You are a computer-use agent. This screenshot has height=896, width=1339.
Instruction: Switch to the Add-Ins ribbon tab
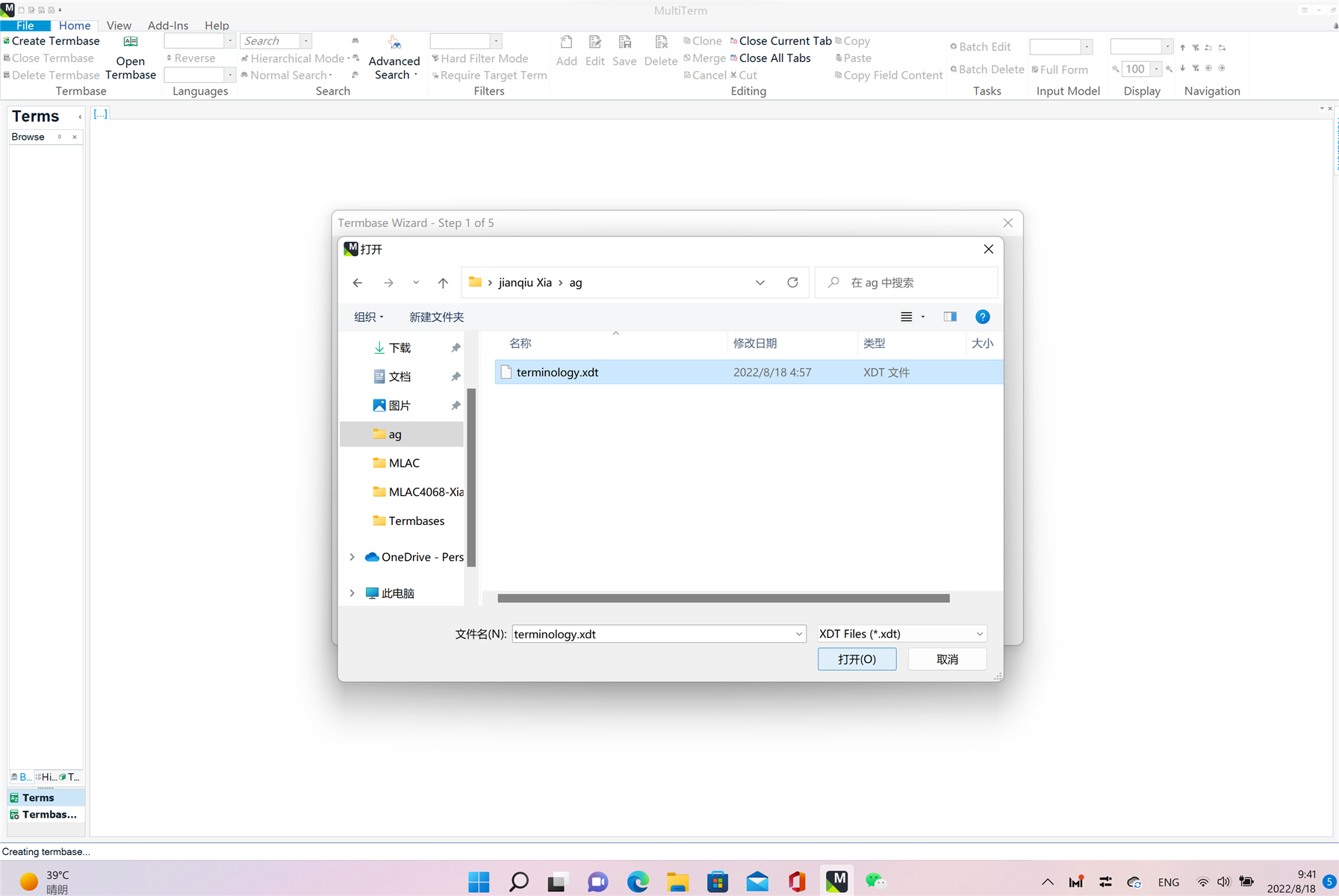tap(168, 25)
